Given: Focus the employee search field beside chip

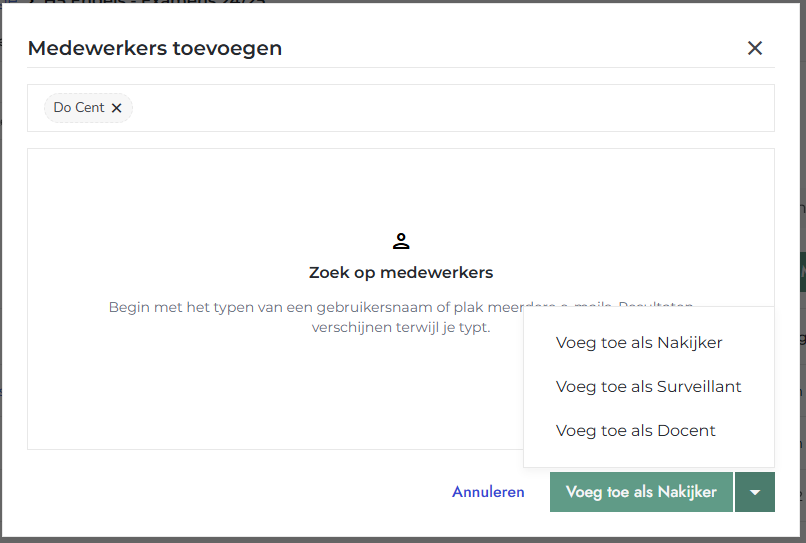Looking at the screenshot, I should (x=450, y=108).
